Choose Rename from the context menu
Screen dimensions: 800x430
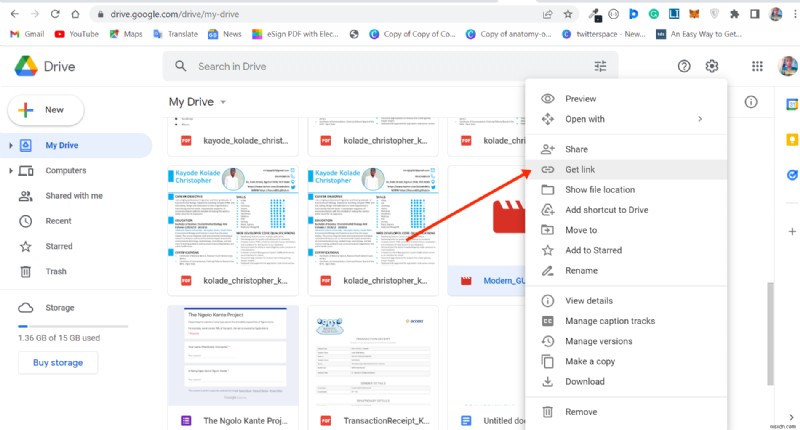coord(626,270)
